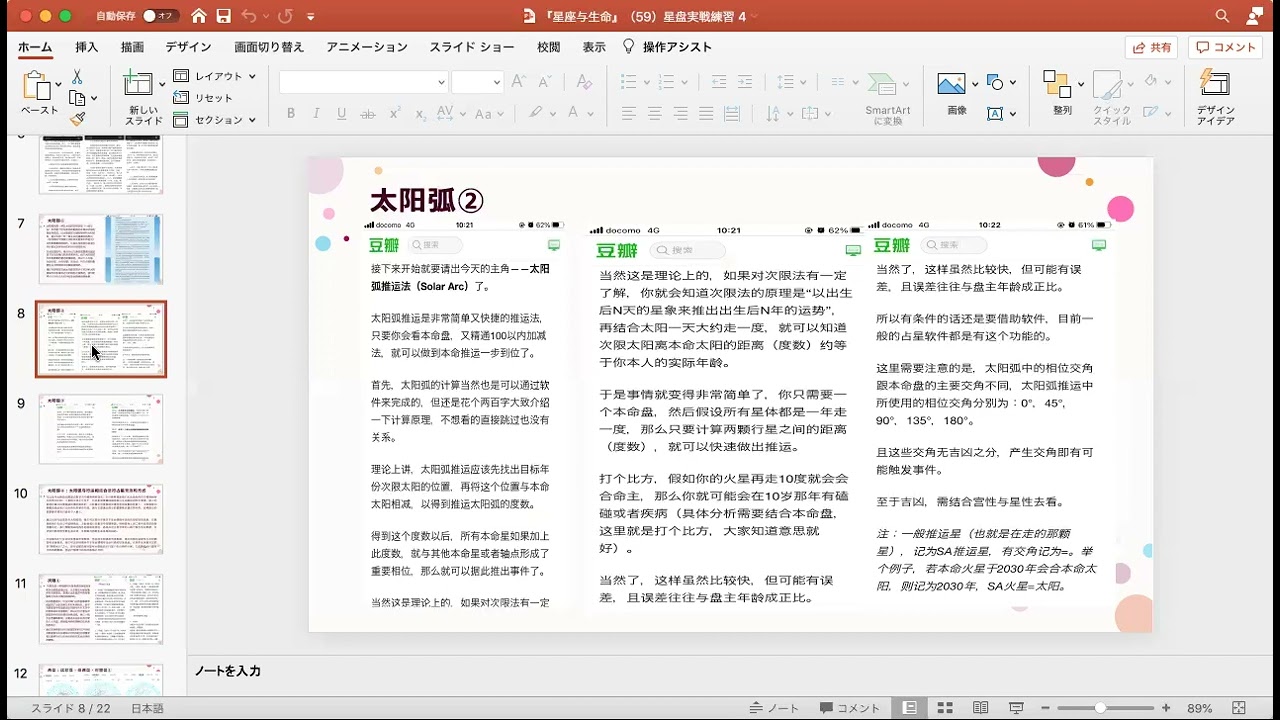Click the Cut scissors icon
This screenshot has width=1280, height=720.
click(77, 77)
